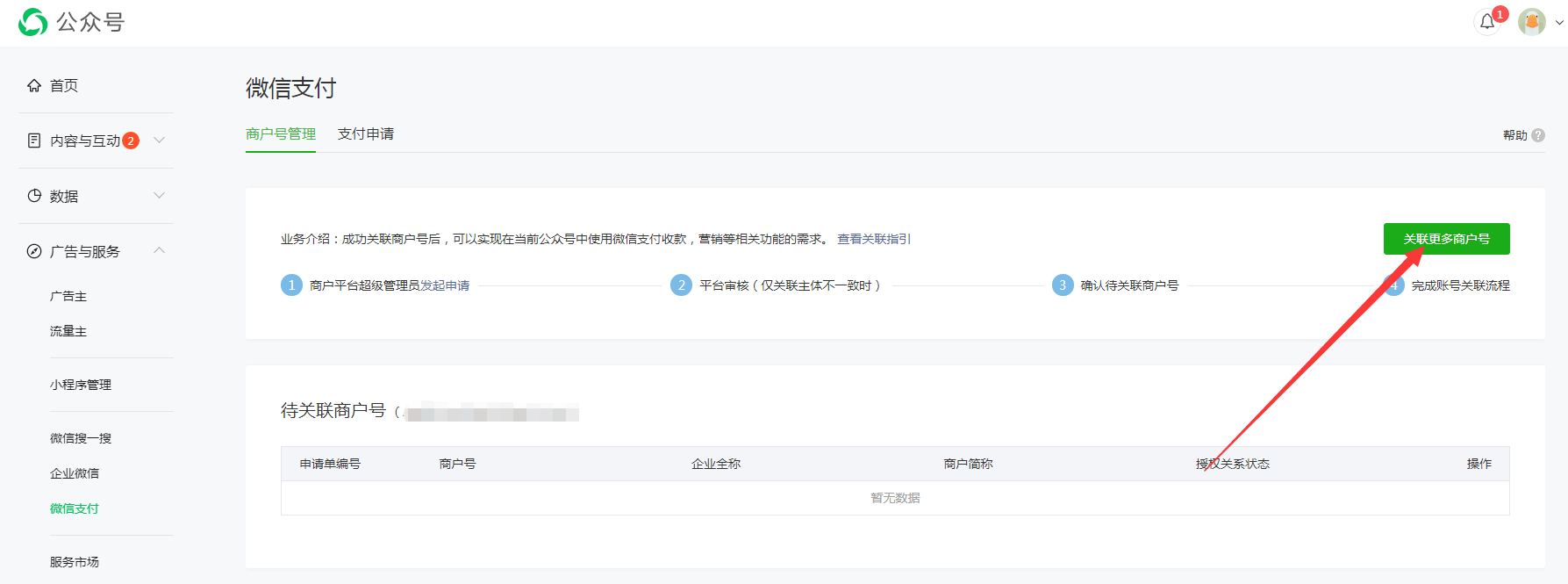Screen dimensions: 1568x584
Task: Open 广告主 submenu item
Action: point(68,296)
